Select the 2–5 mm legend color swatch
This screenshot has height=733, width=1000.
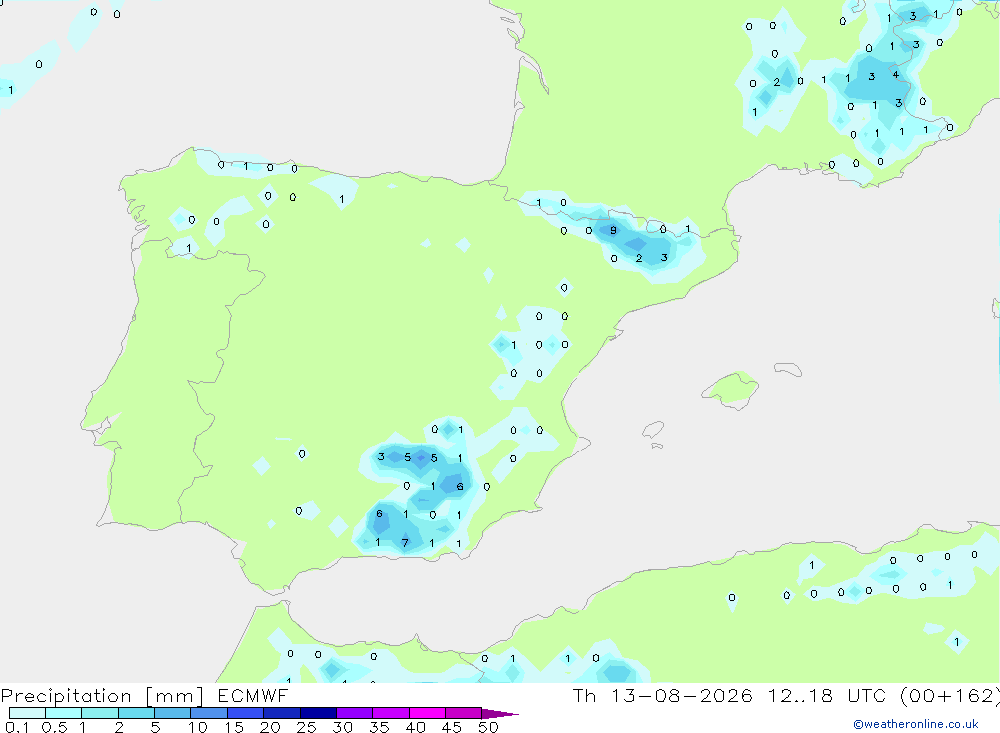point(136,713)
